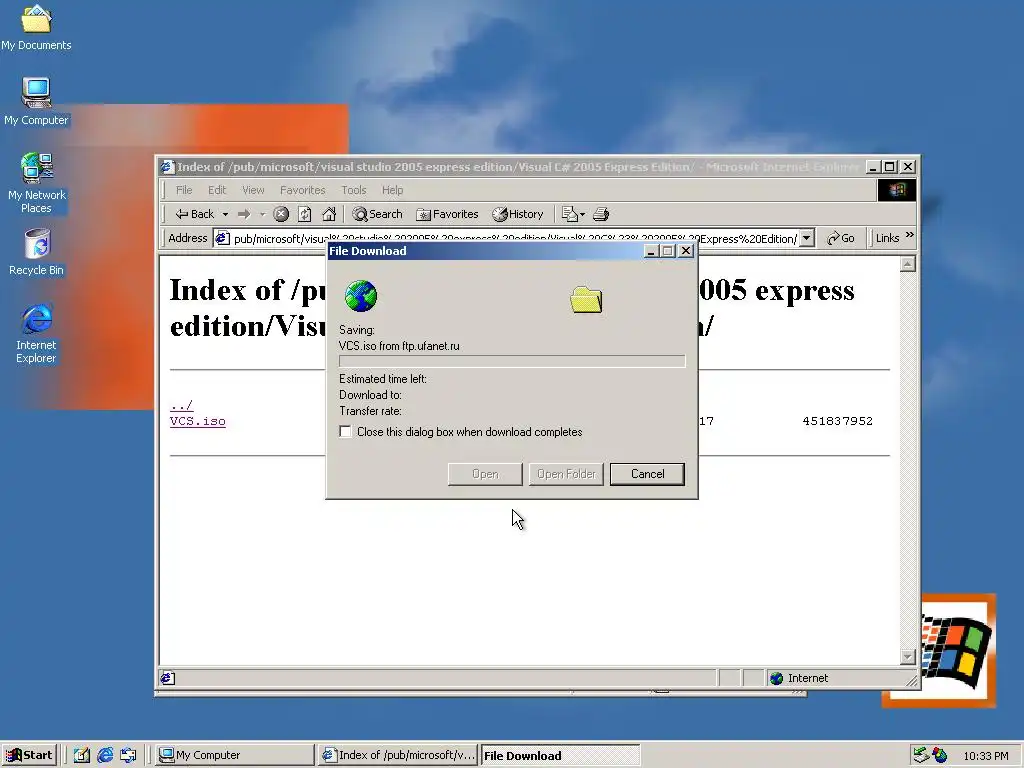Screen dimensions: 1024x768
Task: Open the Favorites toolbar button
Action: (447, 214)
